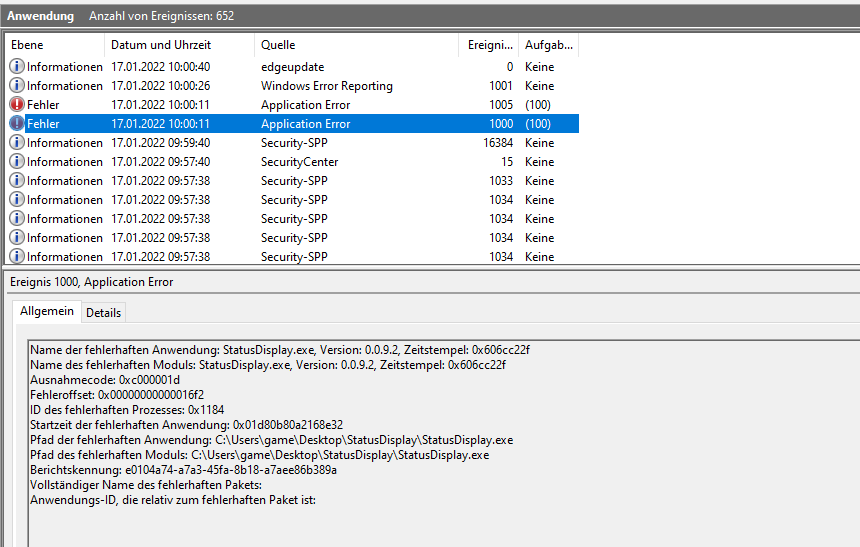Click red error icon of event 1005

tap(17, 104)
